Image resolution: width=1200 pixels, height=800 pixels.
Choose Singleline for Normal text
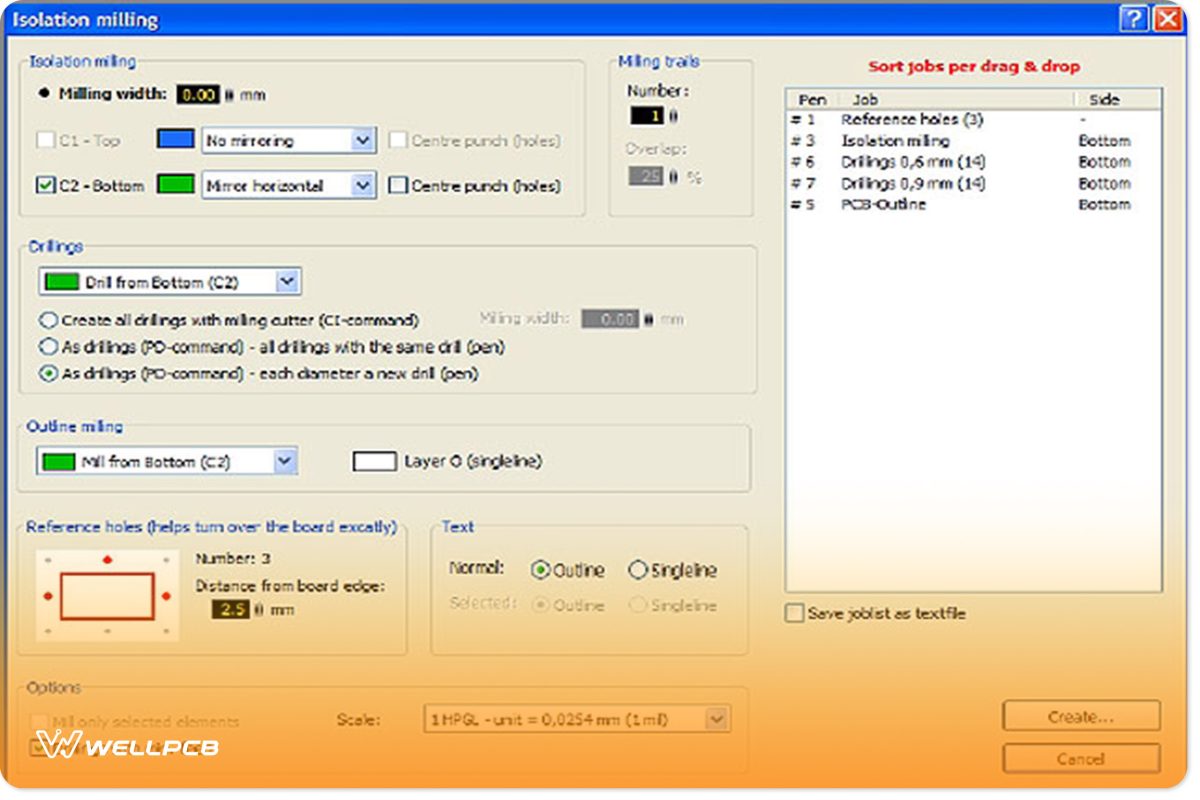tap(638, 570)
